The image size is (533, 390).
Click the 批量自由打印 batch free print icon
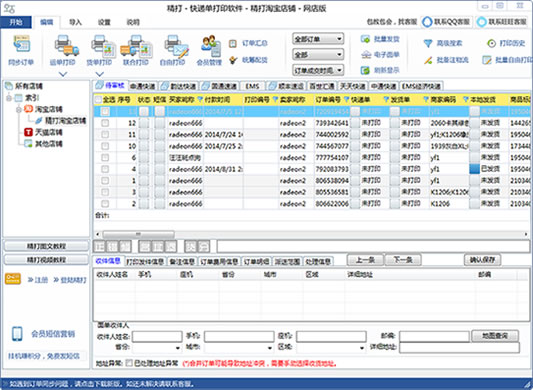pyautogui.click(x=487, y=60)
